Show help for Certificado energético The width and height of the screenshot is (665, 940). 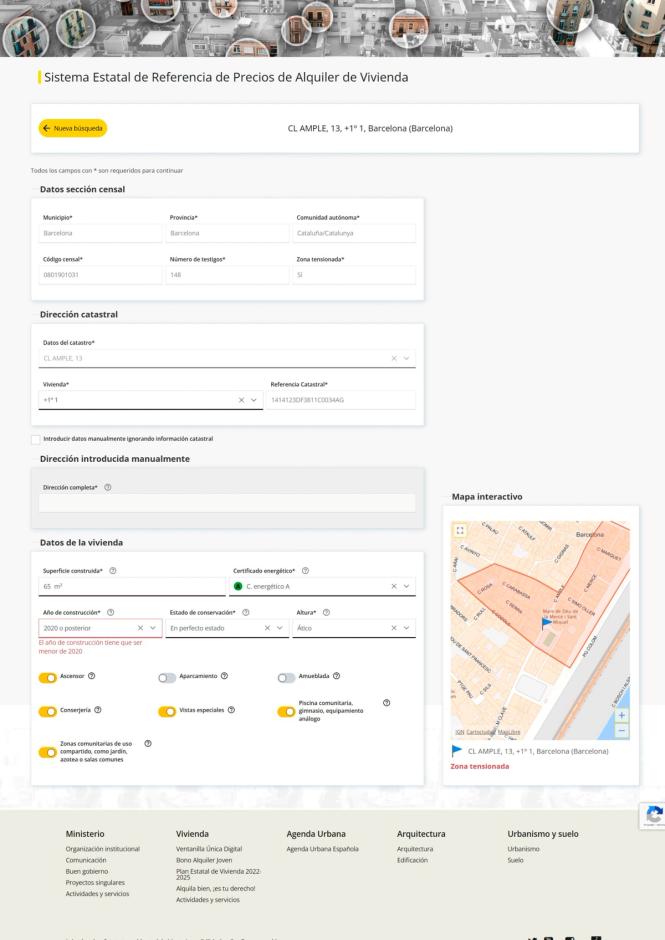[305, 571]
